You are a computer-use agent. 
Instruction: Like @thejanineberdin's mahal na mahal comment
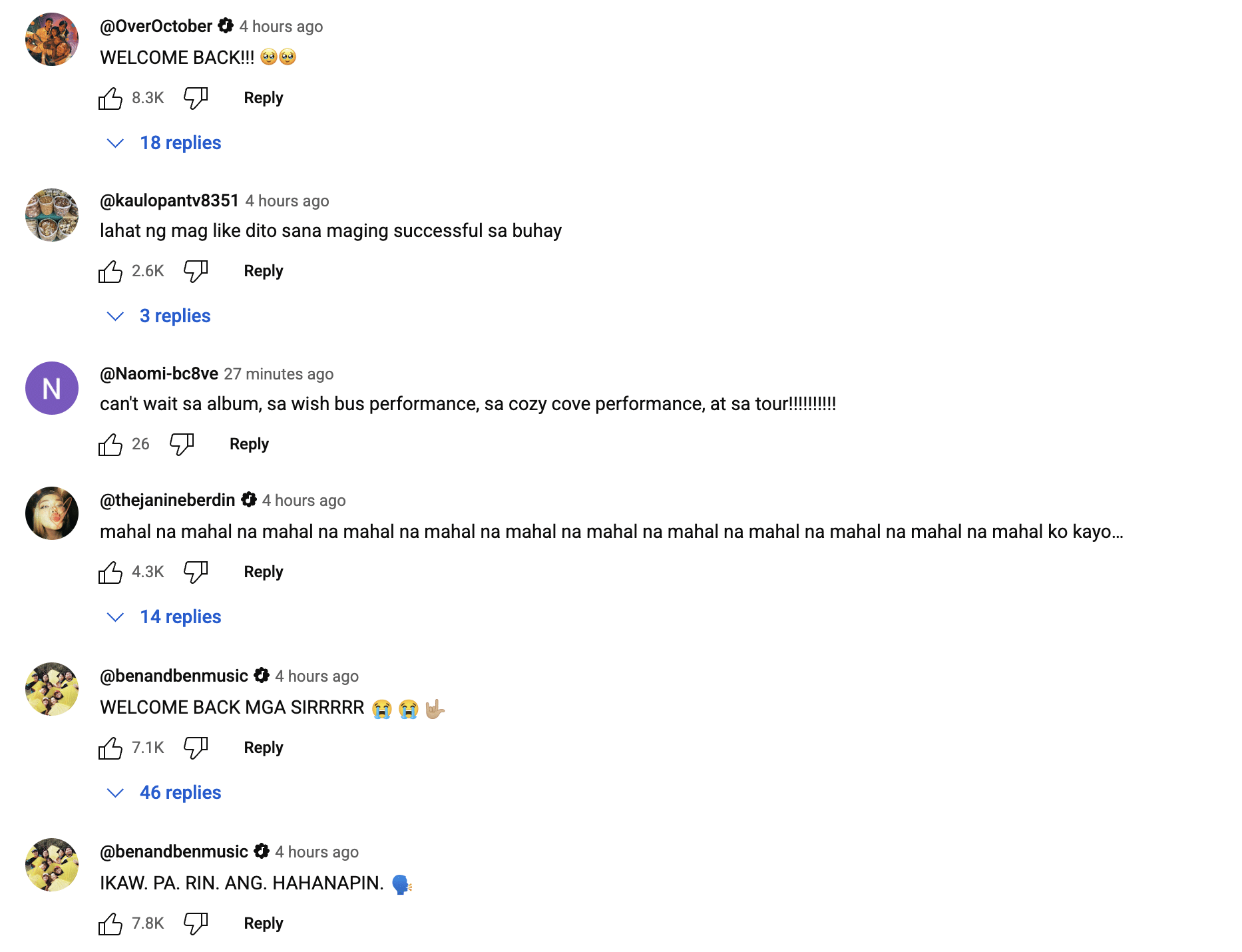point(111,571)
